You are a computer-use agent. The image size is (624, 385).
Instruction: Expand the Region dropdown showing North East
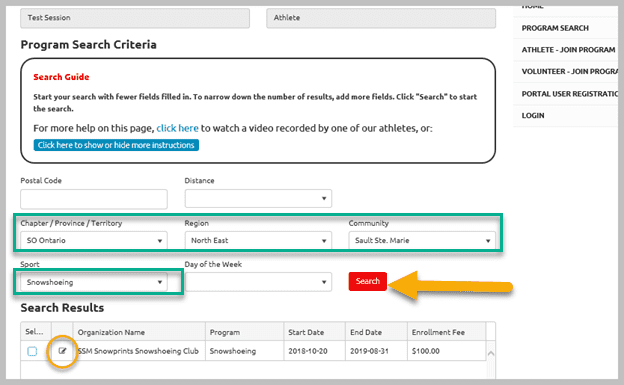[x=258, y=240]
